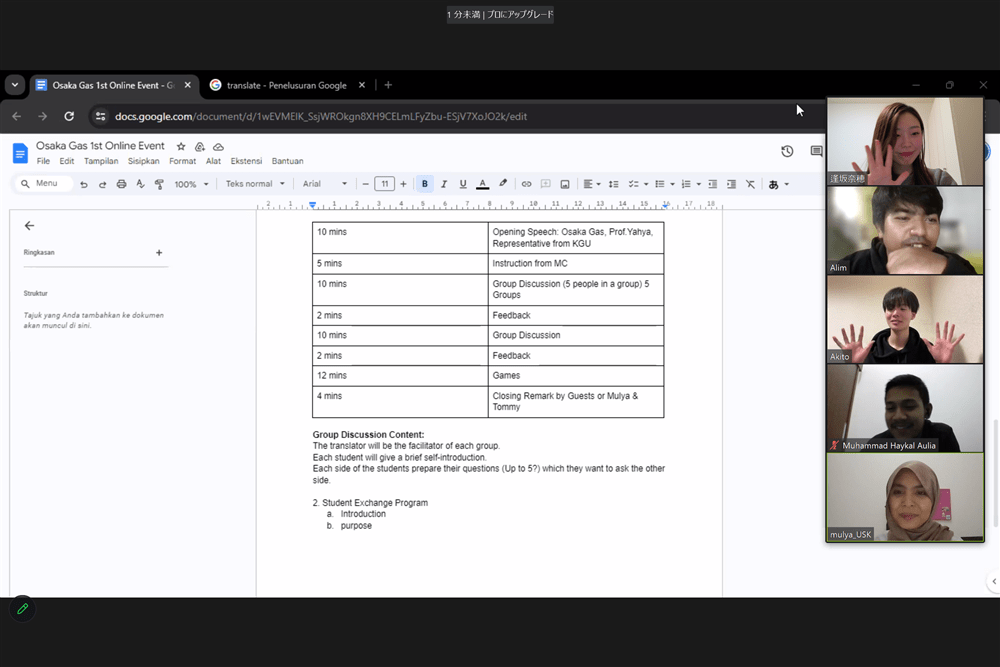Viewport: 1000px width, 667px height.
Task: Expand bulleted list options arrow
Action: 672,184
